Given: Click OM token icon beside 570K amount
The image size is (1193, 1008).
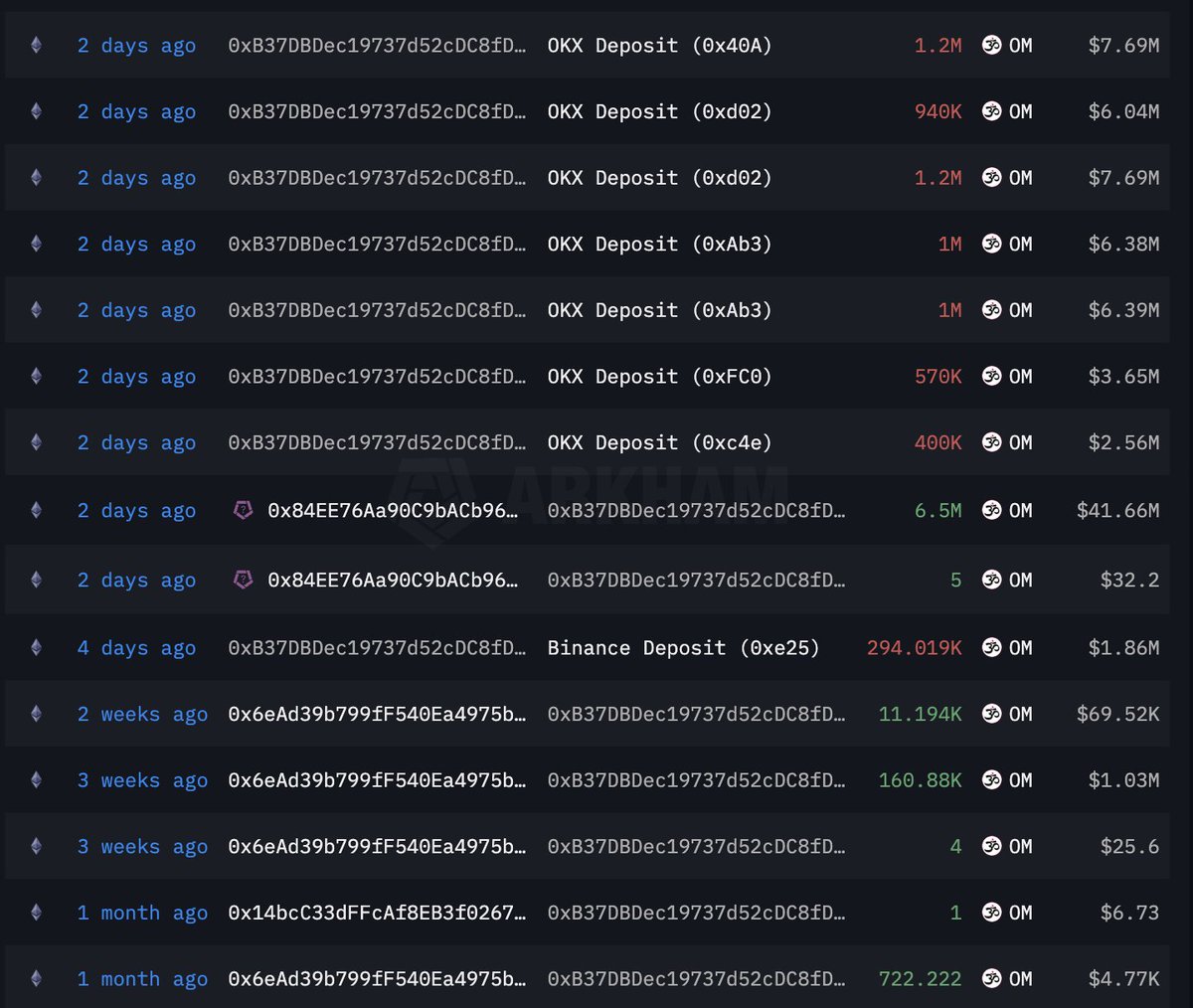Looking at the screenshot, I should (991, 376).
